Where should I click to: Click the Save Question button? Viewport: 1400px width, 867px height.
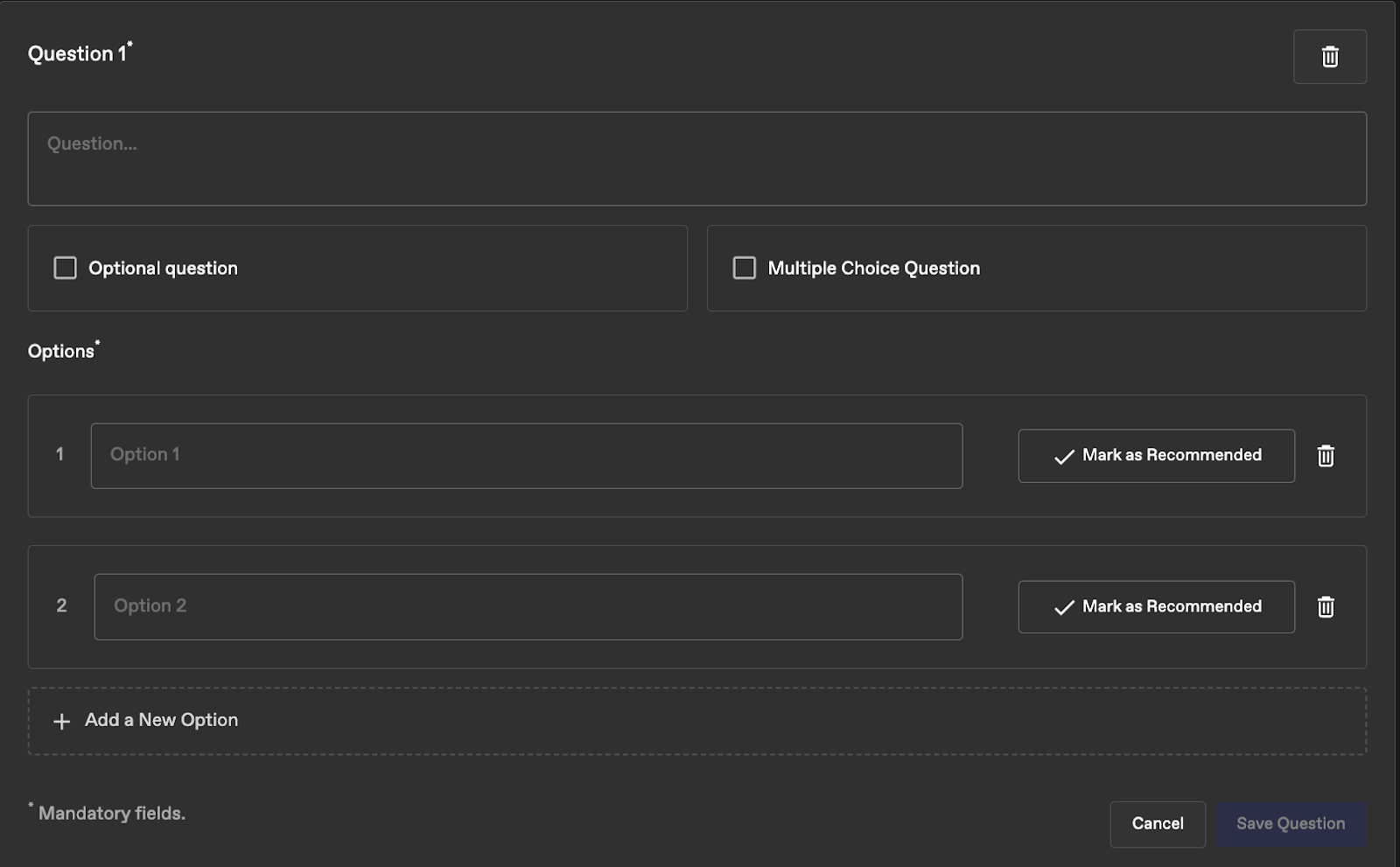[1290, 824]
